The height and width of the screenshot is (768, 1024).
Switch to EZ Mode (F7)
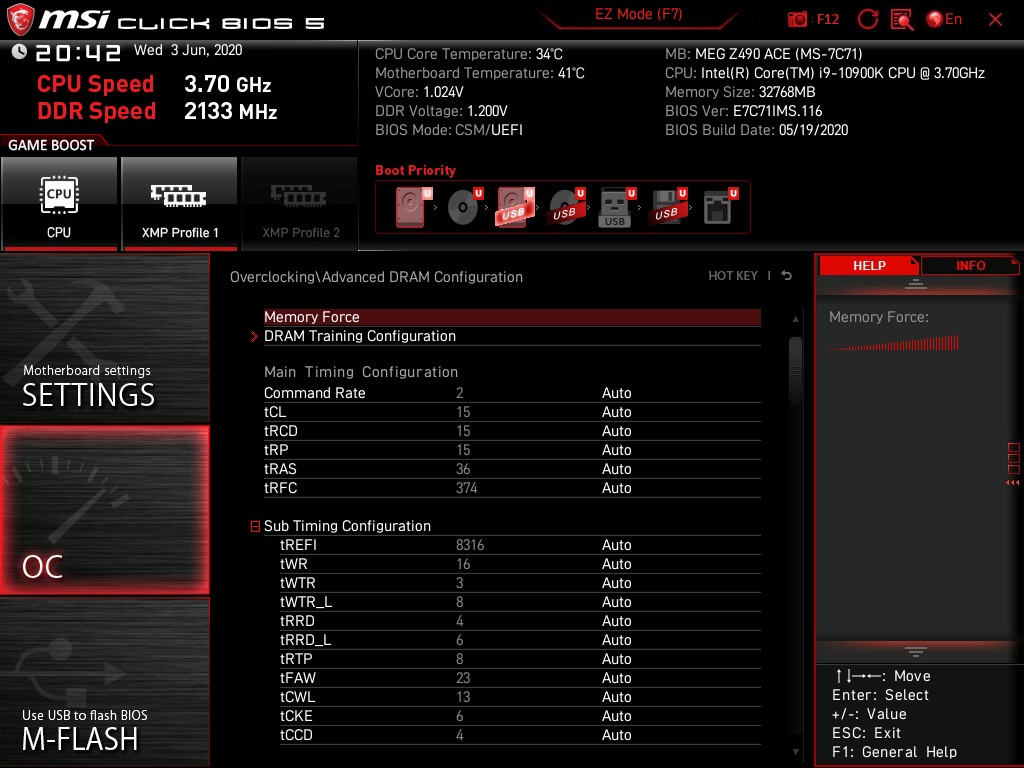pos(638,15)
